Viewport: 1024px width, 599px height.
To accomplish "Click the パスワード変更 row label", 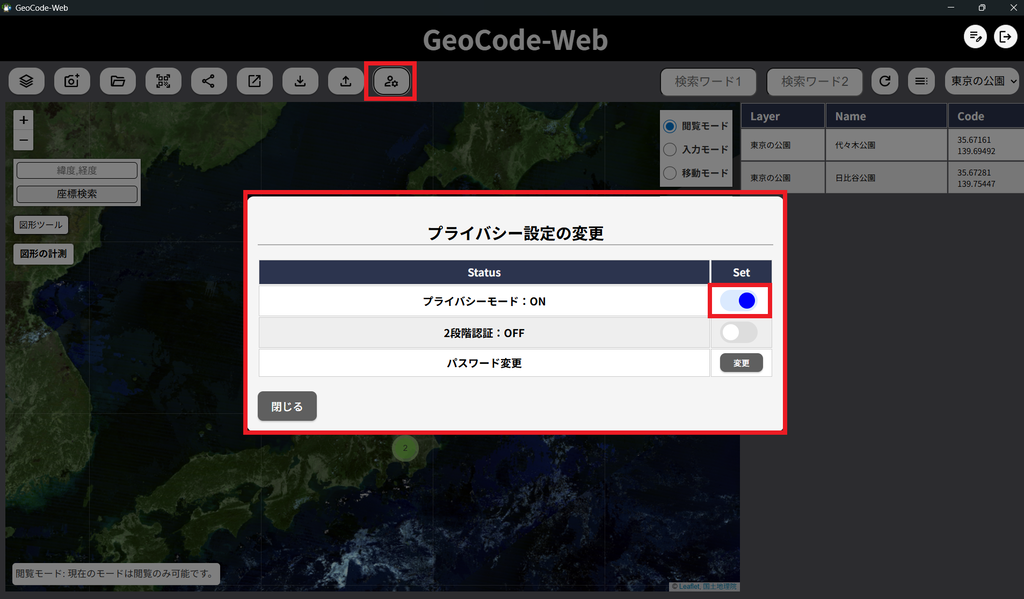I will point(484,363).
